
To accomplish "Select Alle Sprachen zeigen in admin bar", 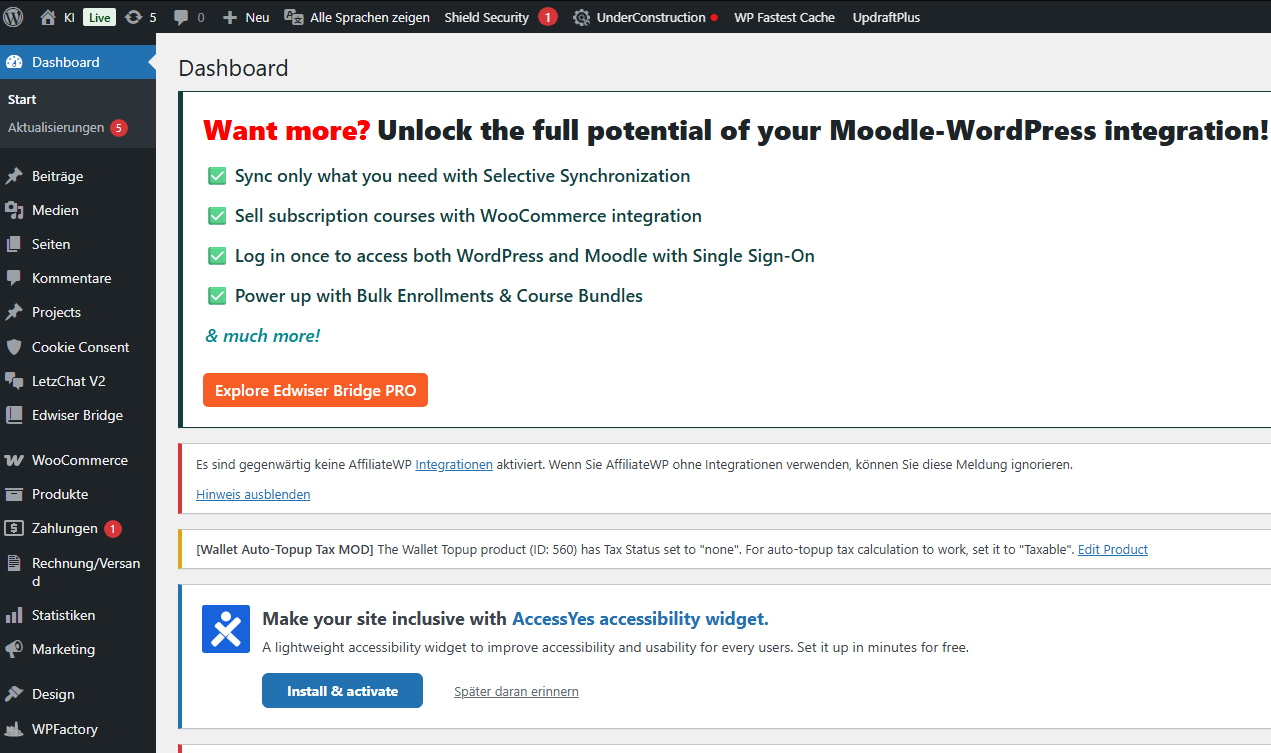I will (x=370, y=17).
